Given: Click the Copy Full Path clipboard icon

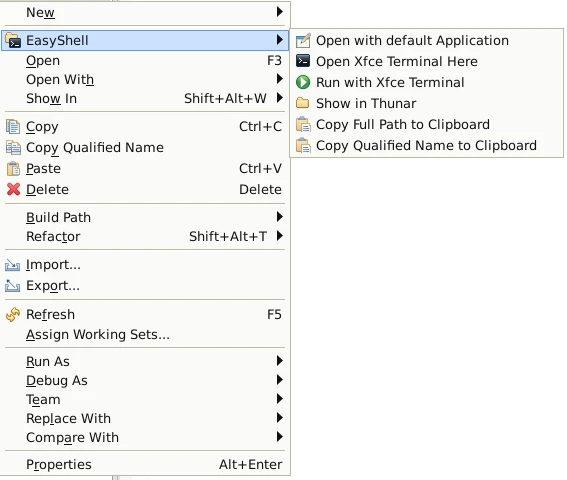Looking at the screenshot, I should (x=303, y=124).
